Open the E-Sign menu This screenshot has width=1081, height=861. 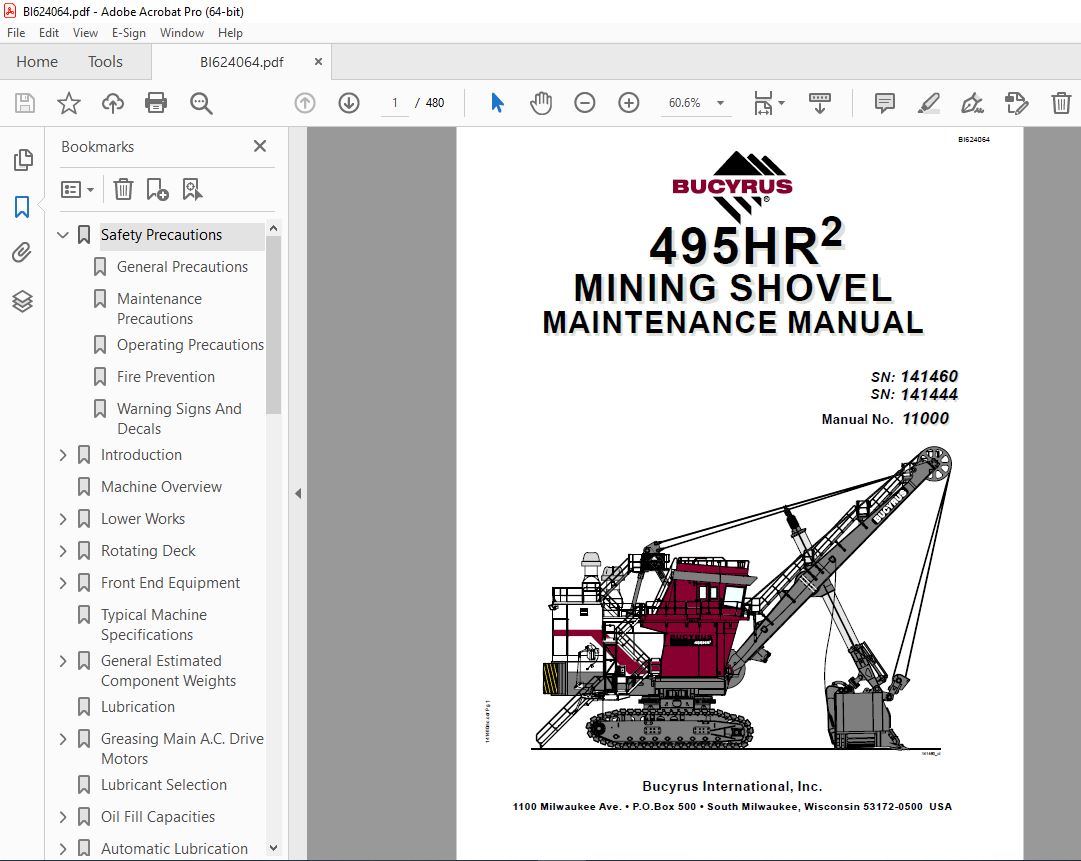tap(129, 33)
